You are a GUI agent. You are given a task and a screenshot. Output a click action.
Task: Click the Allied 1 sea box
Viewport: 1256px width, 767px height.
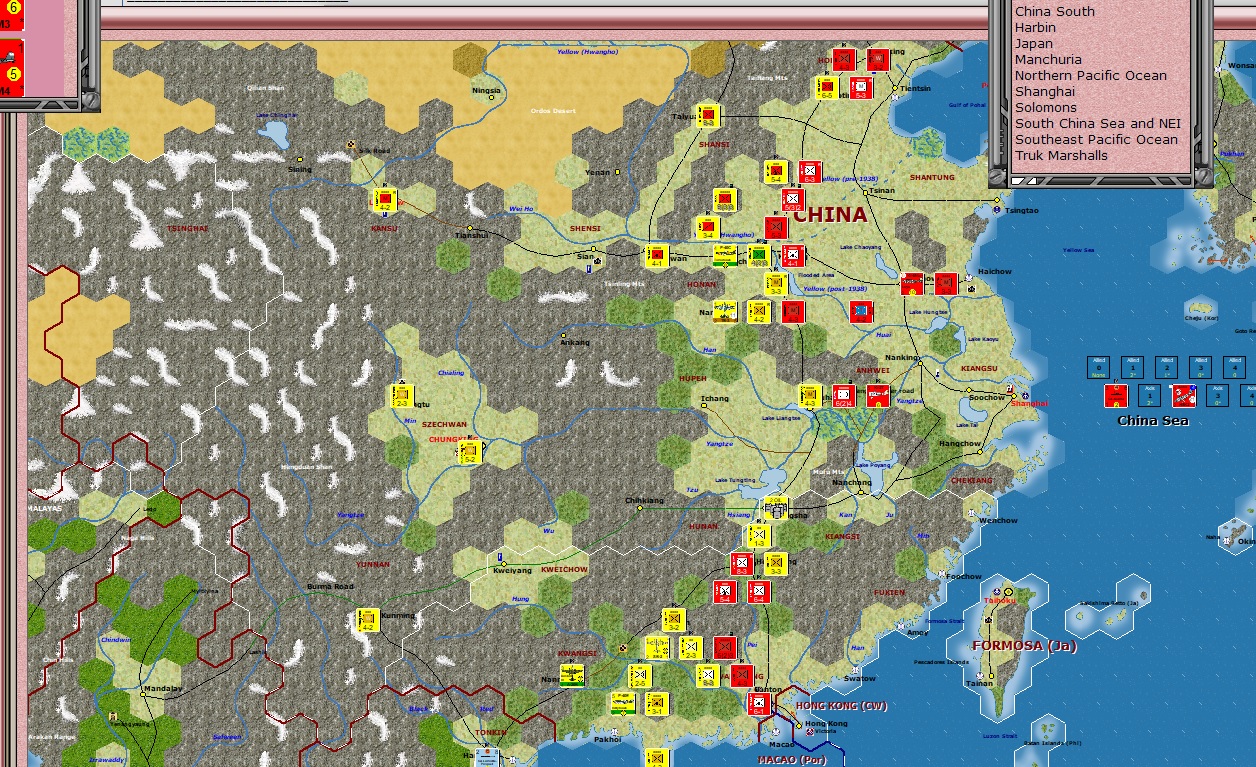pyautogui.click(x=1132, y=367)
